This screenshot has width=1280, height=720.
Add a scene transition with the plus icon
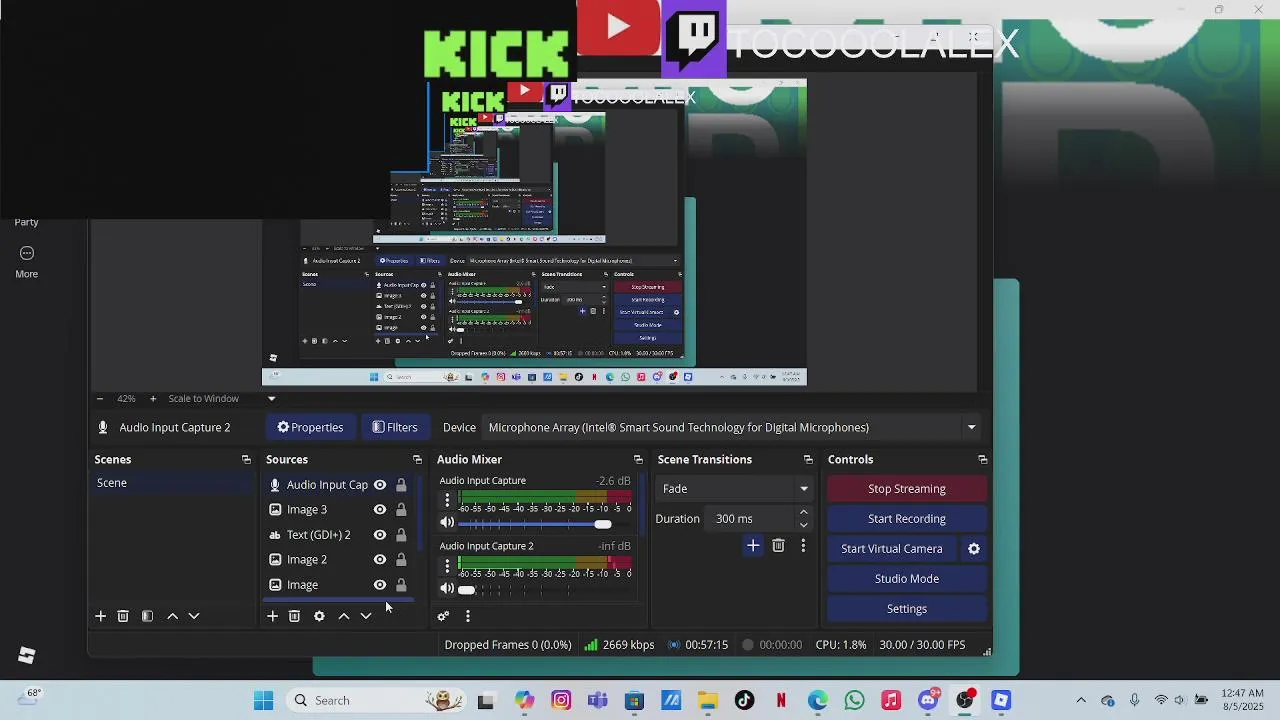tap(753, 545)
